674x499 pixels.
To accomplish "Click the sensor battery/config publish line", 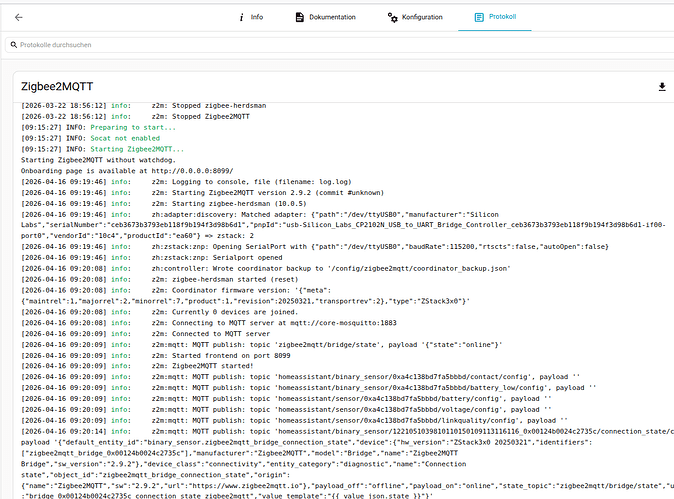I will (x=286, y=399).
